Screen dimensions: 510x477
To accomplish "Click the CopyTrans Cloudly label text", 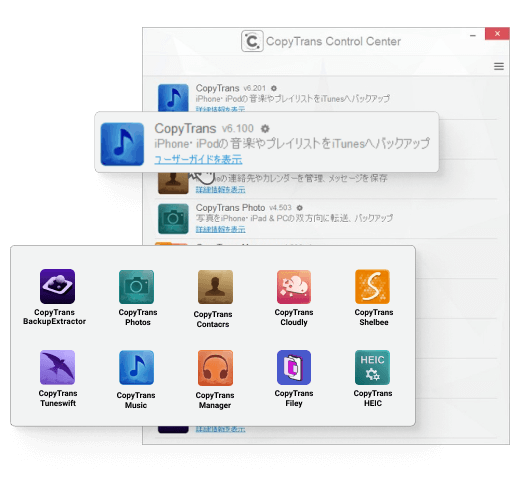I will (x=294, y=317).
